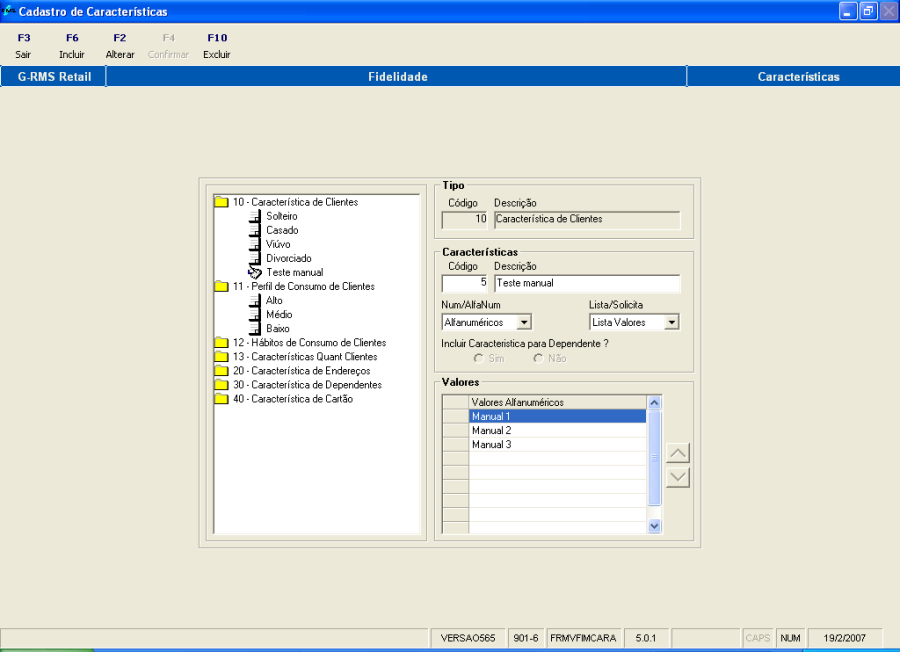Click the Características Código field showing 5

point(464,284)
